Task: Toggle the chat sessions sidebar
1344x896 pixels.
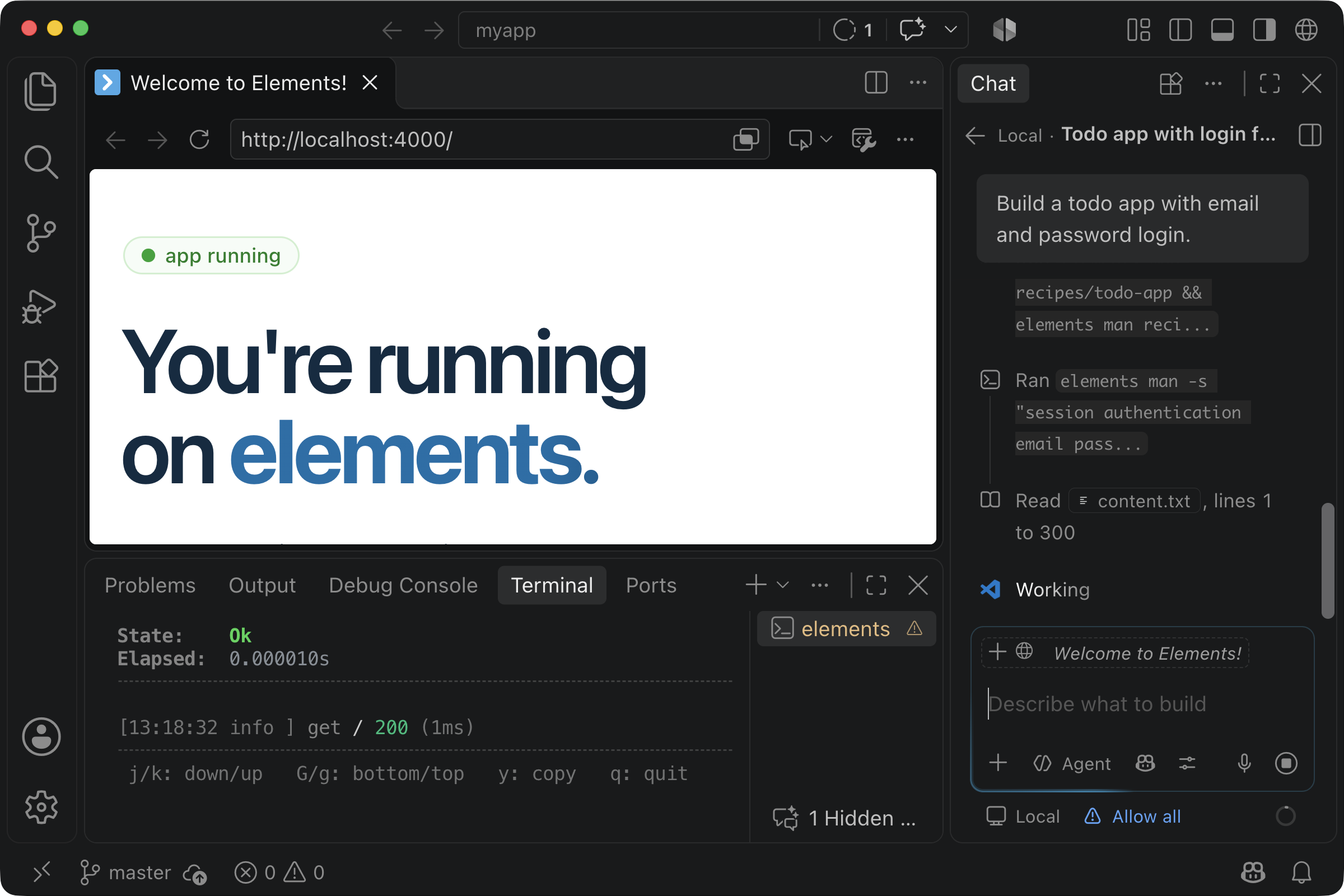Action: click(1310, 135)
